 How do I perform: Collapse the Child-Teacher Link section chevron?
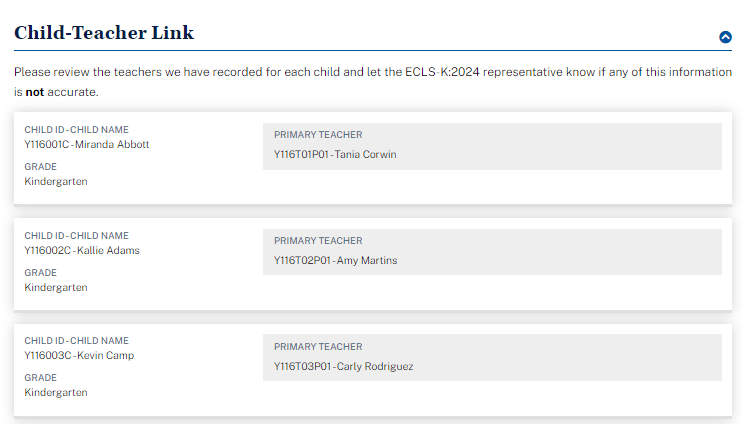[726, 37]
